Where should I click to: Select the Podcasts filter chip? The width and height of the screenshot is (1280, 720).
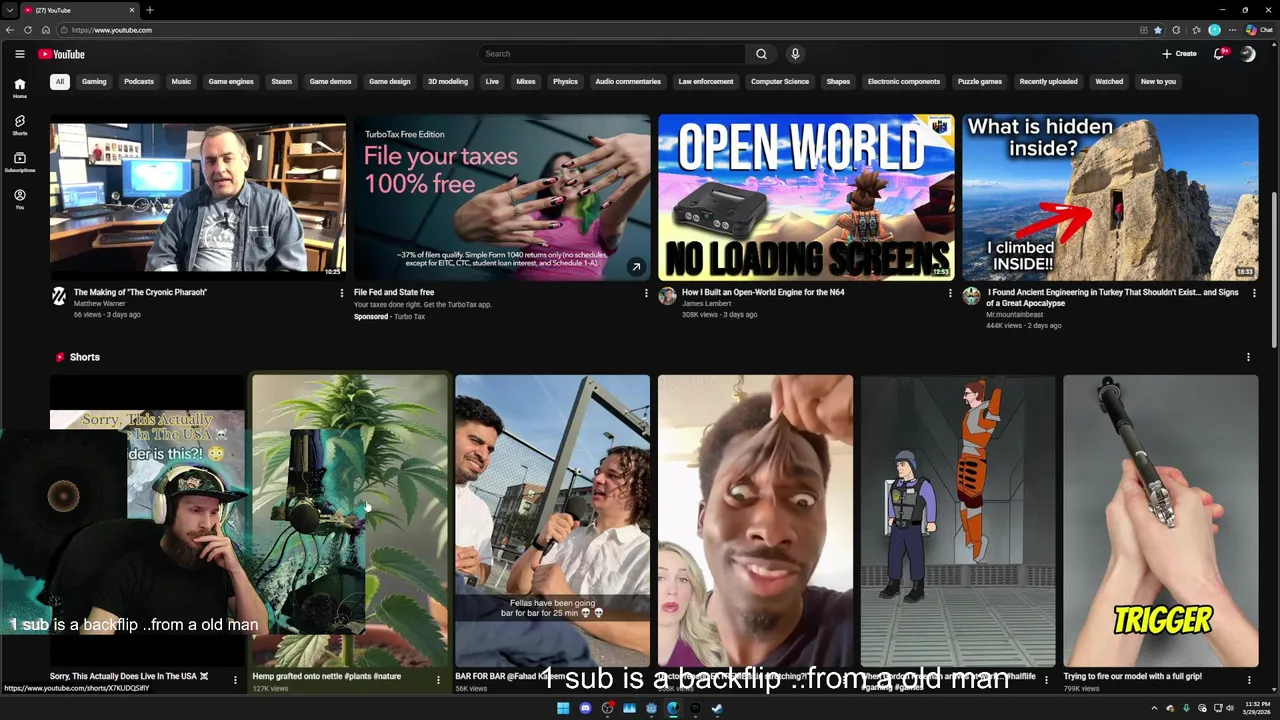coord(139,82)
